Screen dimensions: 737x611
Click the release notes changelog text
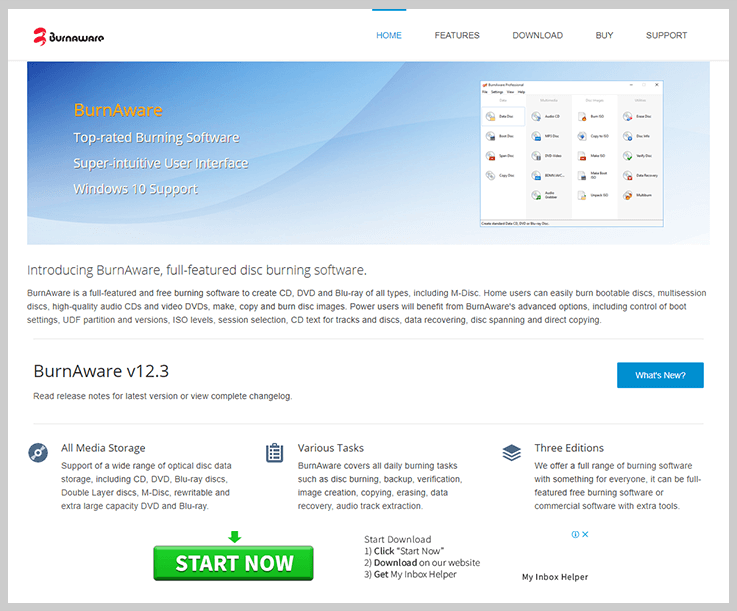click(x=163, y=396)
